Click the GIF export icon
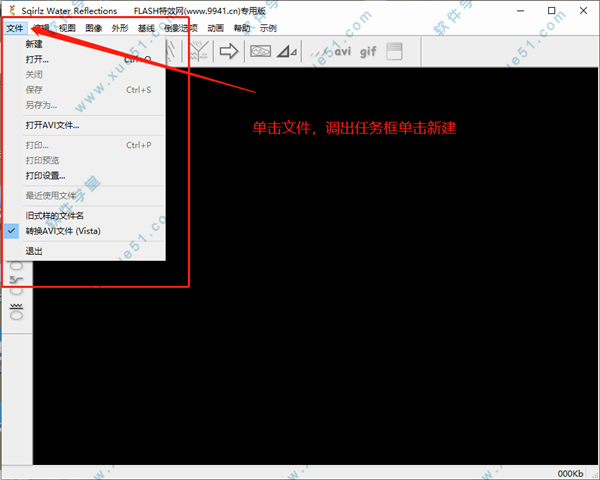The image size is (600, 480). 369,51
